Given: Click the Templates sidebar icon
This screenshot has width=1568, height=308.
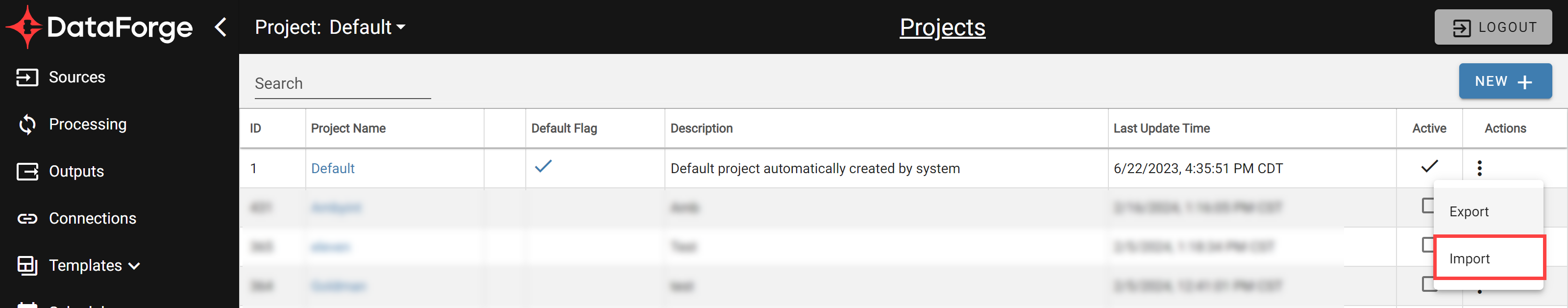Looking at the screenshot, I should 27,265.
